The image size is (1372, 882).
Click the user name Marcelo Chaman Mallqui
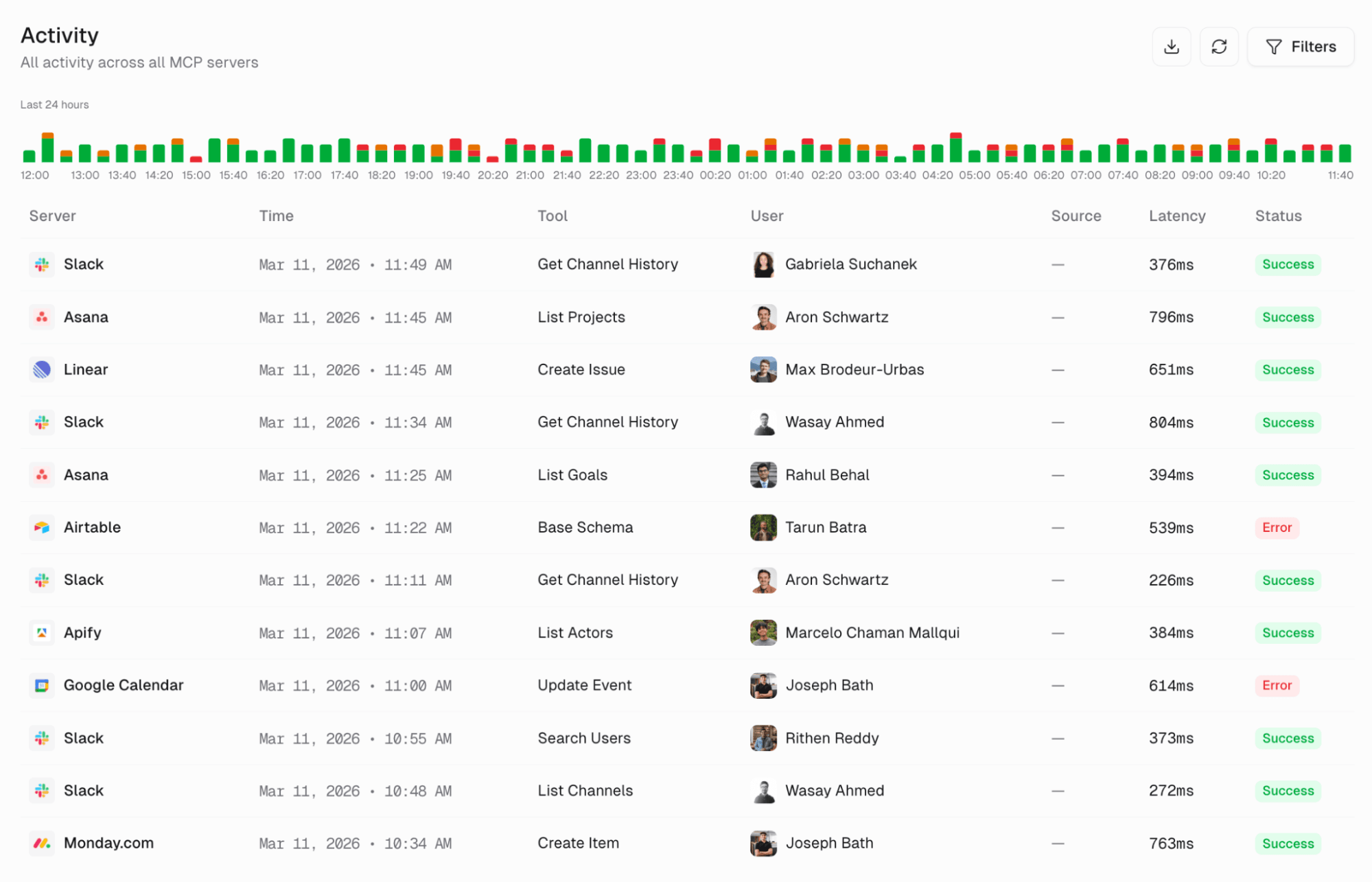(x=872, y=633)
